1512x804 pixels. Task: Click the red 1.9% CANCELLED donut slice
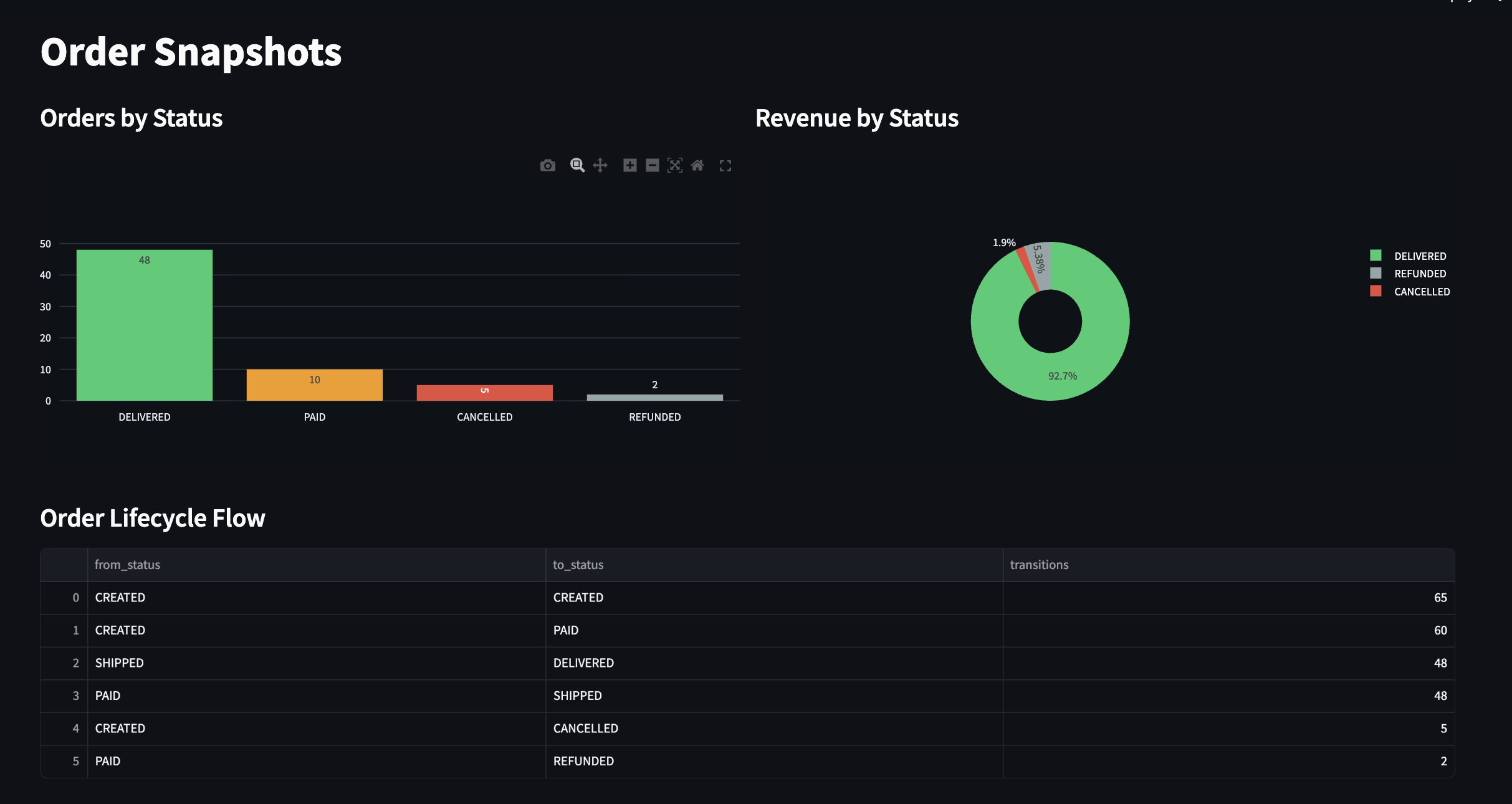coord(1026,268)
